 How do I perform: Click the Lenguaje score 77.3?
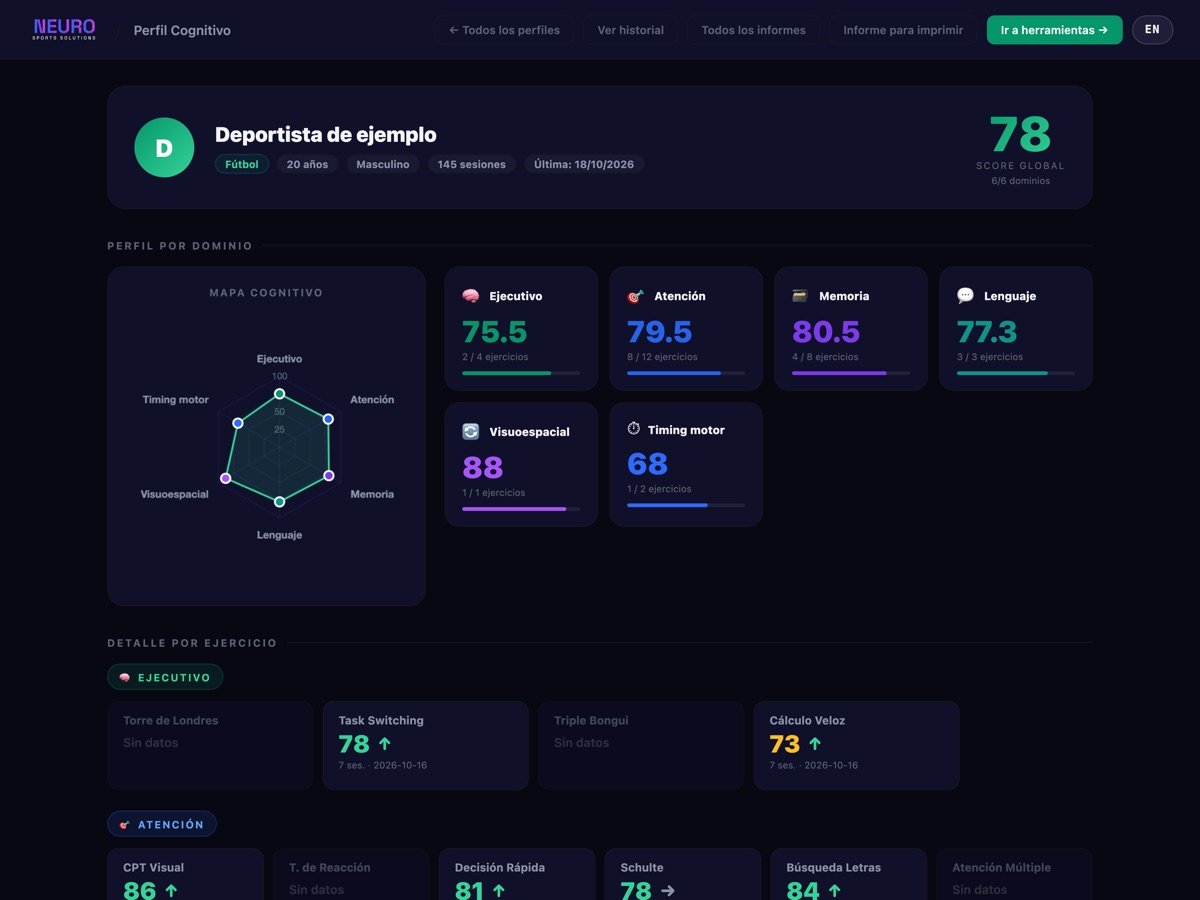tap(987, 331)
